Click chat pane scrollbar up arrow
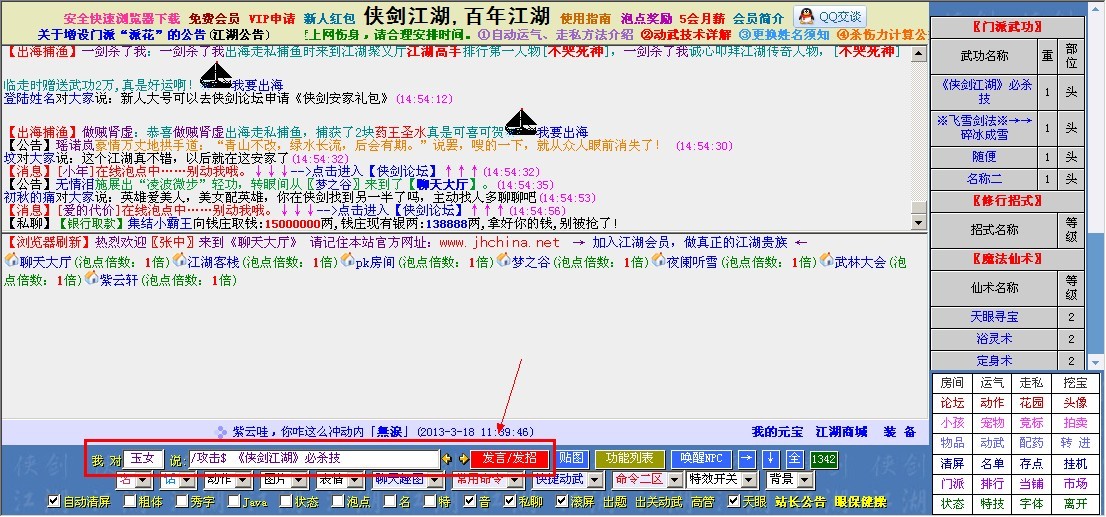The width and height of the screenshot is (1106, 517). coord(918,53)
